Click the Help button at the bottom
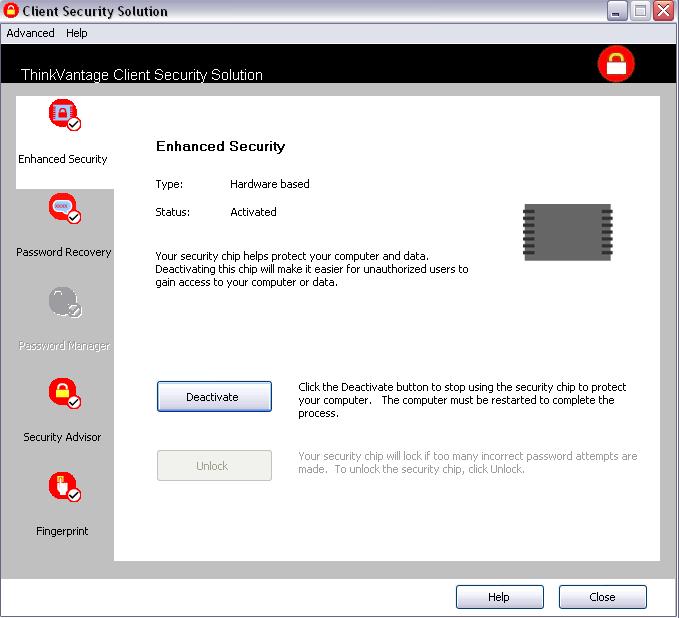This screenshot has width=679, height=618. tap(500, 597)
